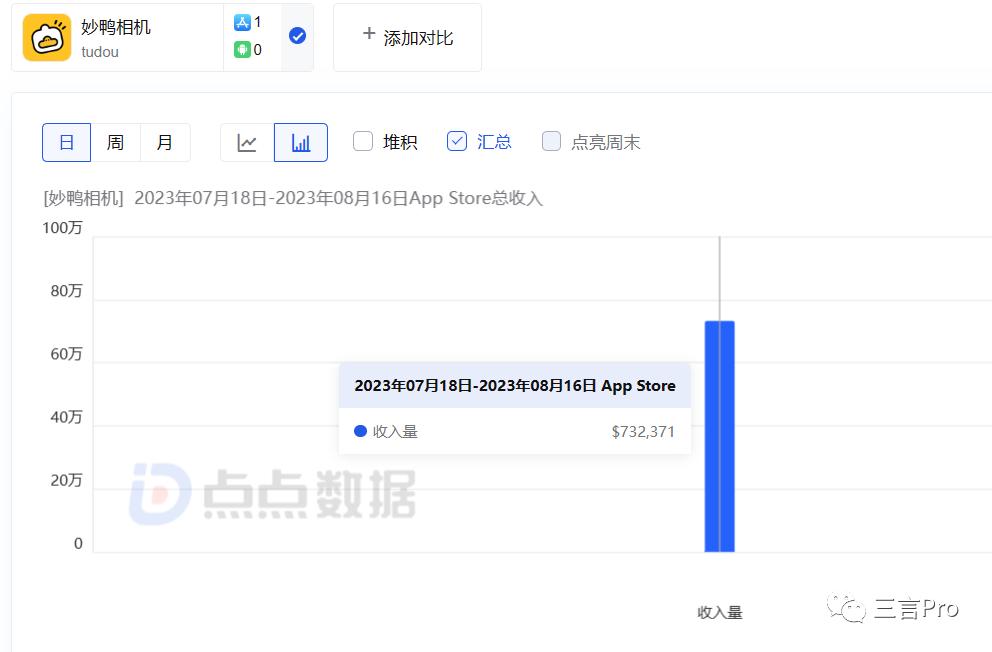The image size is (992, 652).
Task: Click the 60万 y-axis label
Action: [66, 354]
